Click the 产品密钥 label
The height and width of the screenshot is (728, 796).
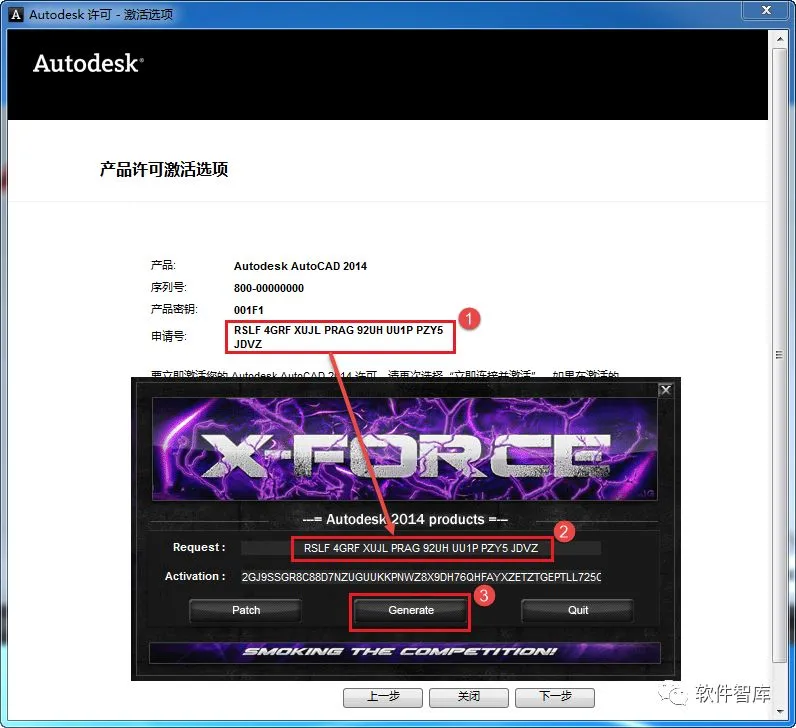[x=174, y=309]
